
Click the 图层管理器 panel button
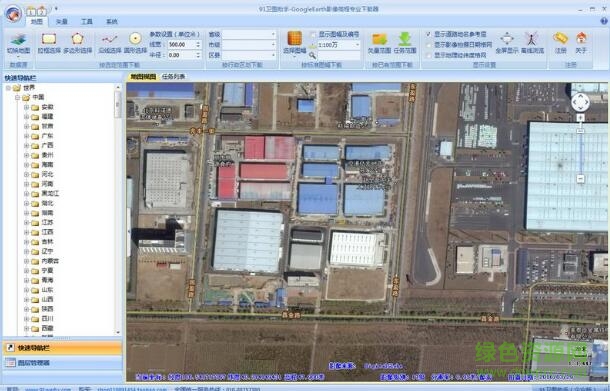(62, 363)
